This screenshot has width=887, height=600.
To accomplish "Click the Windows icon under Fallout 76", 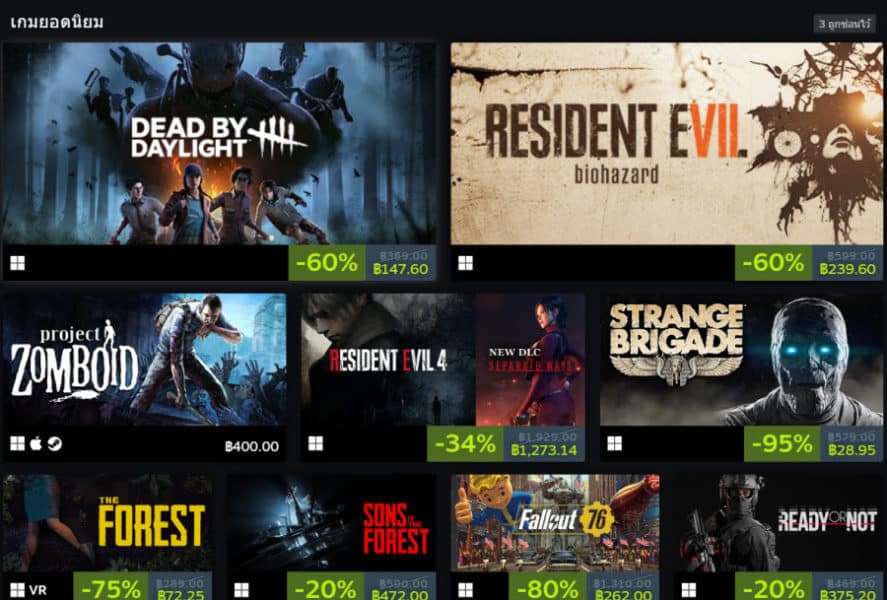I will [x=466, y=590].
